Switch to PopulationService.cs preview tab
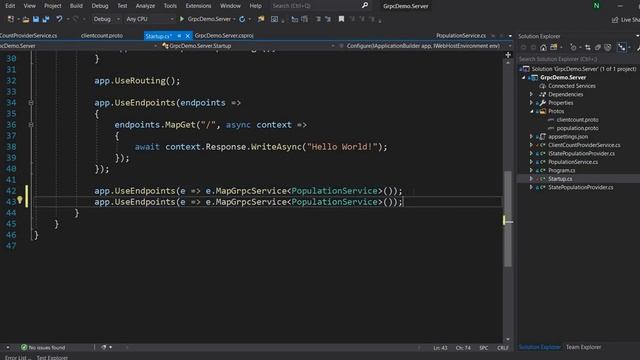640x360 pixels. click(461, 36)
